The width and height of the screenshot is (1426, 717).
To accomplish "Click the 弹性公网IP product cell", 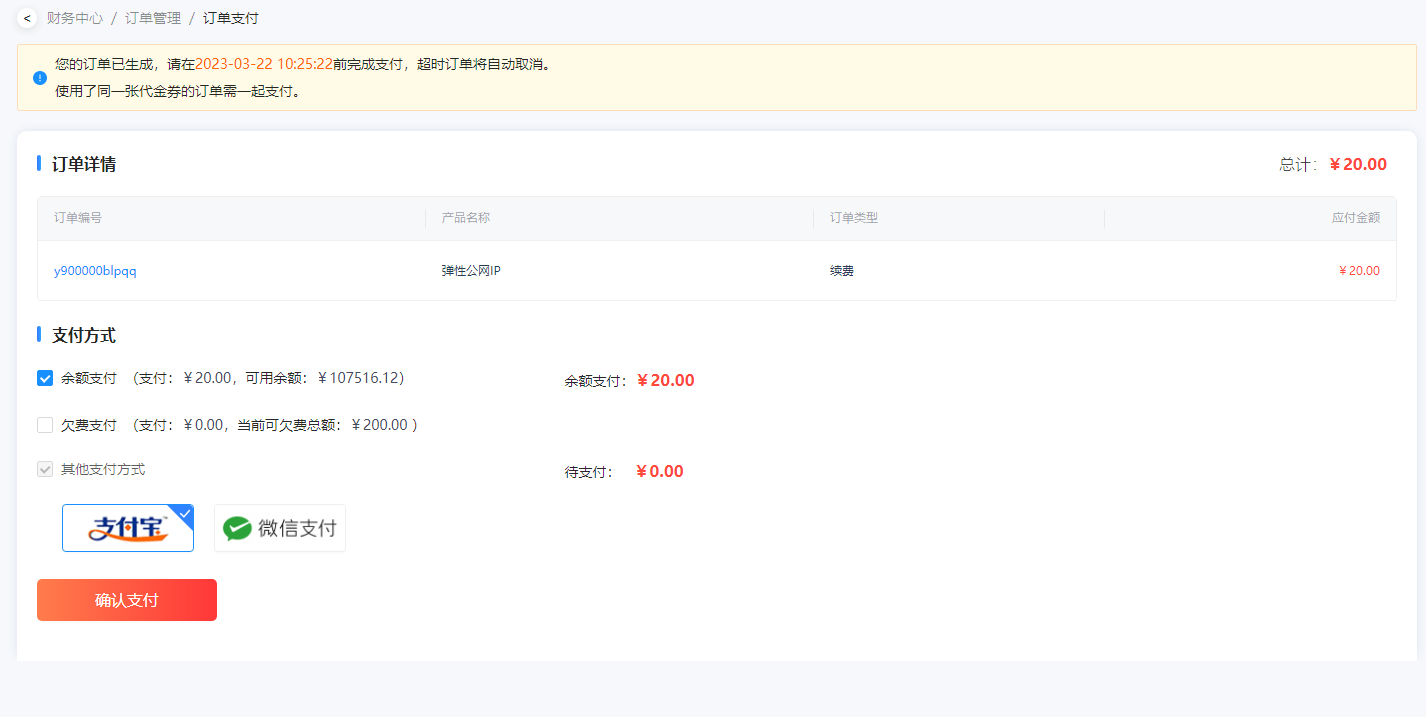I will click(x=471, y=271).
